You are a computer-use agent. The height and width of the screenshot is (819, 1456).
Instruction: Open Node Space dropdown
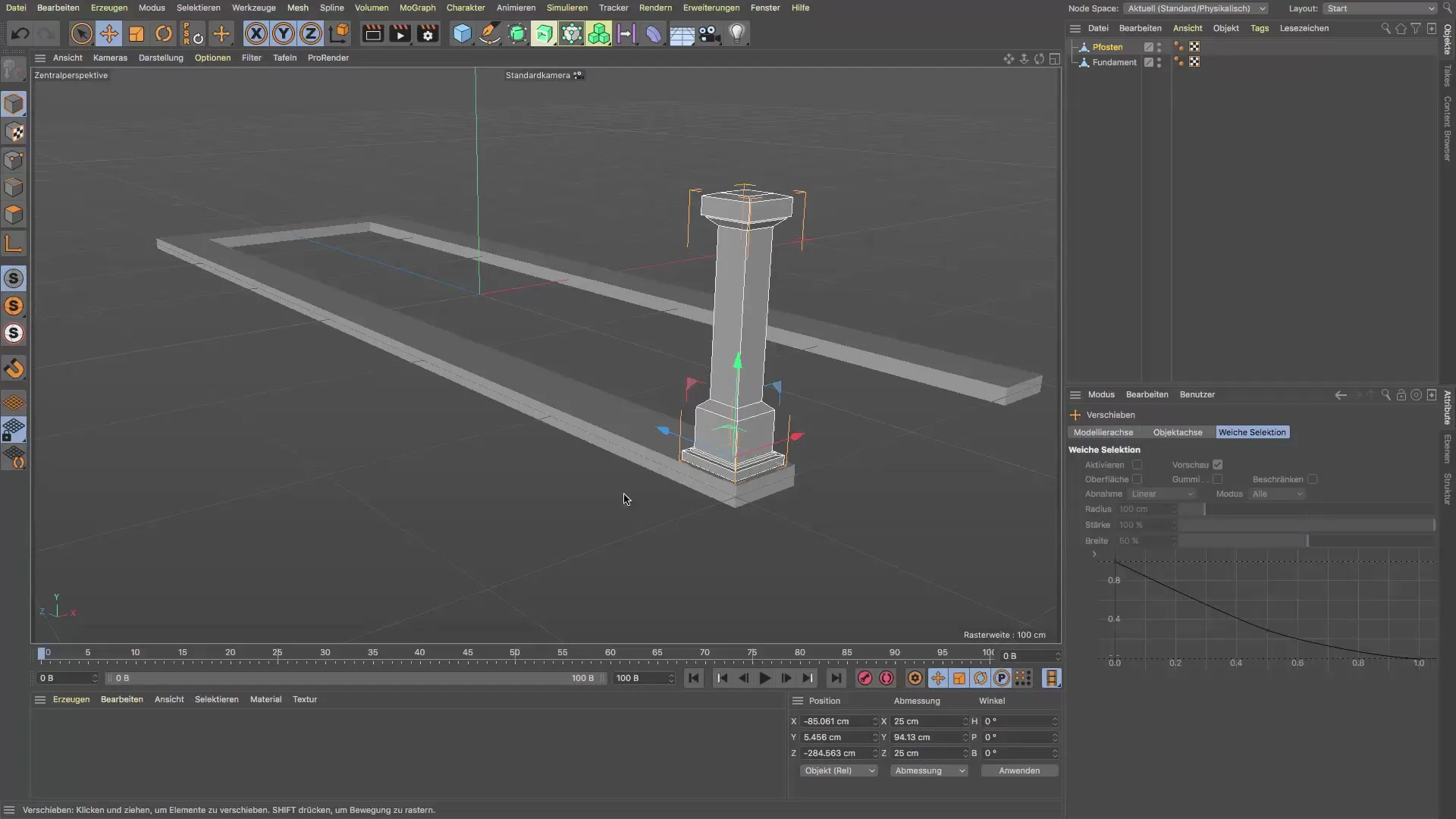tap(1196, 8)
